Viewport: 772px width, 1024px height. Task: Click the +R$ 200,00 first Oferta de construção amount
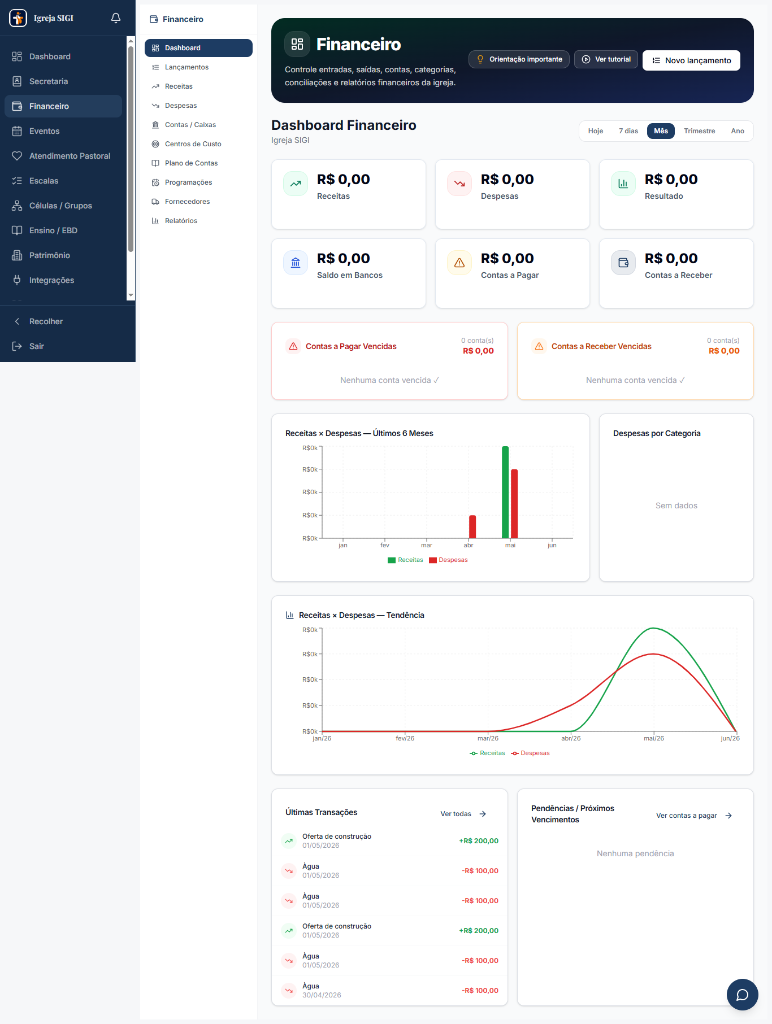coord(479,841)
